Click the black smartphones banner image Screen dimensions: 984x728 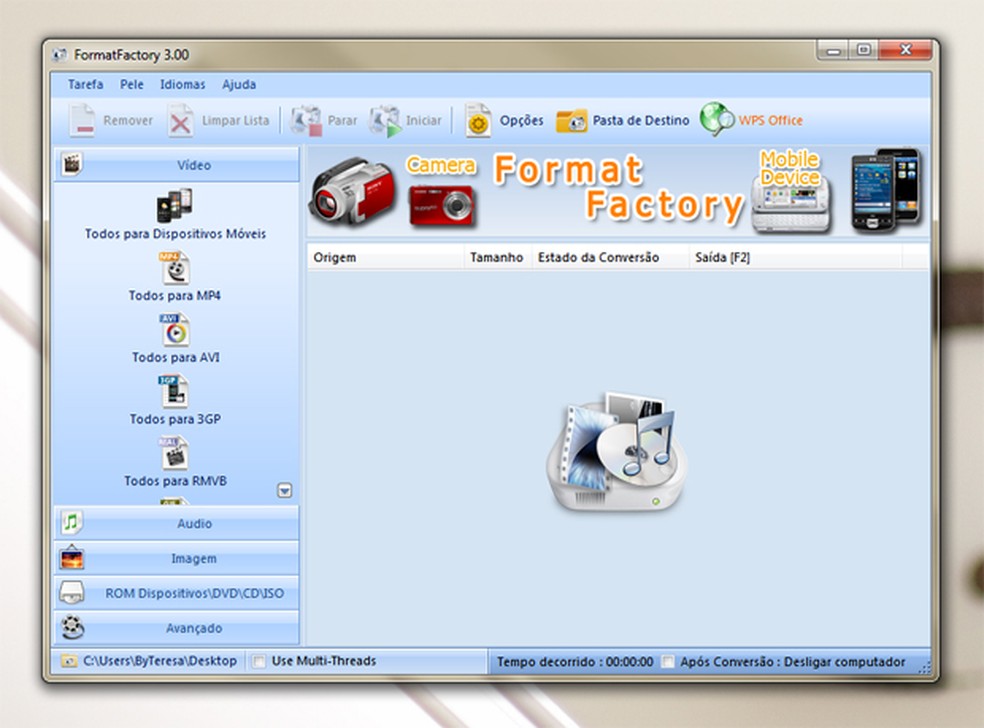click(886, 190)
